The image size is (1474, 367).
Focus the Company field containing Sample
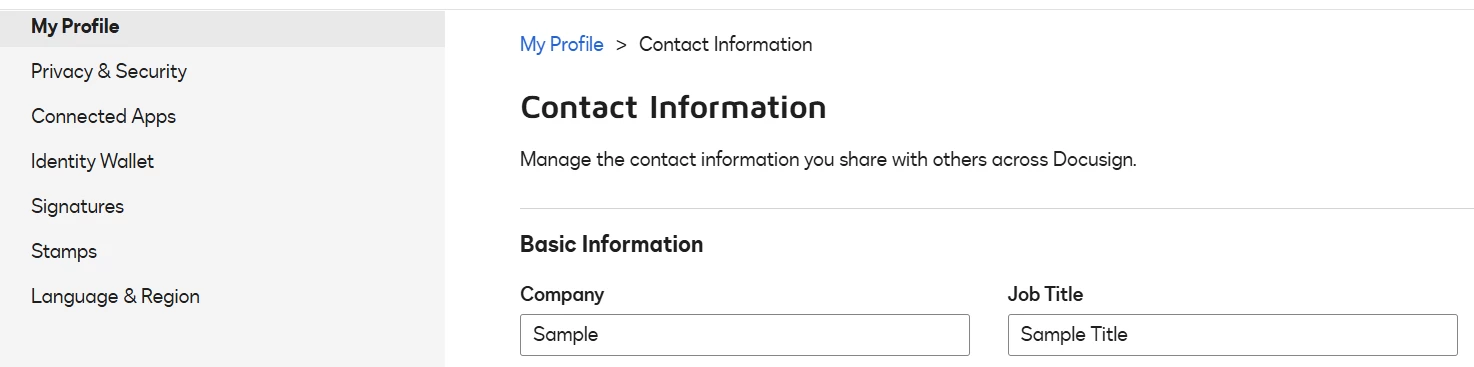(745, 335)
